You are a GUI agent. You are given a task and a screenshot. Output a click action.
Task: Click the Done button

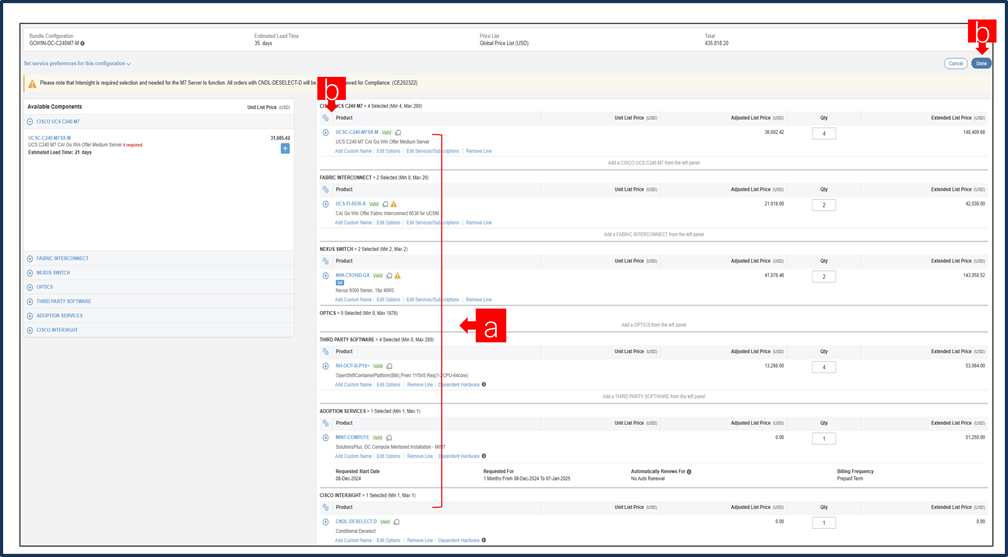[x=981, y=64]
